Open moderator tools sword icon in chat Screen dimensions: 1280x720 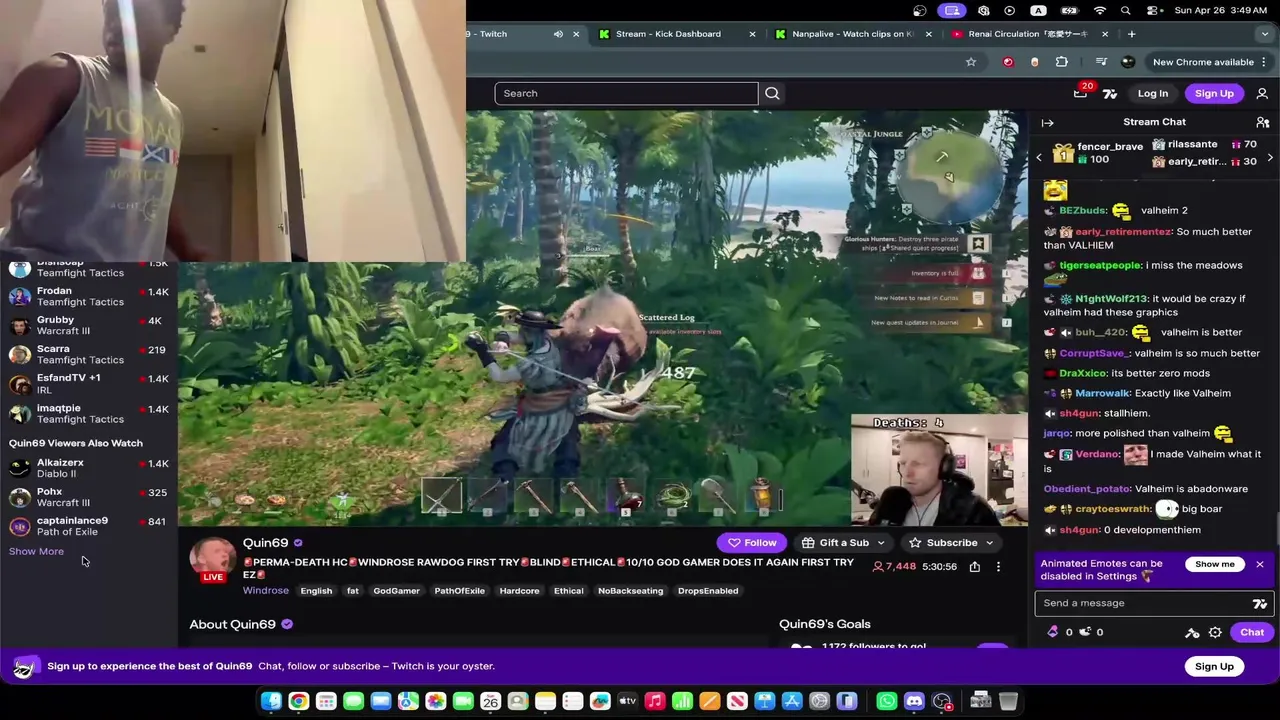(1192, 632)
